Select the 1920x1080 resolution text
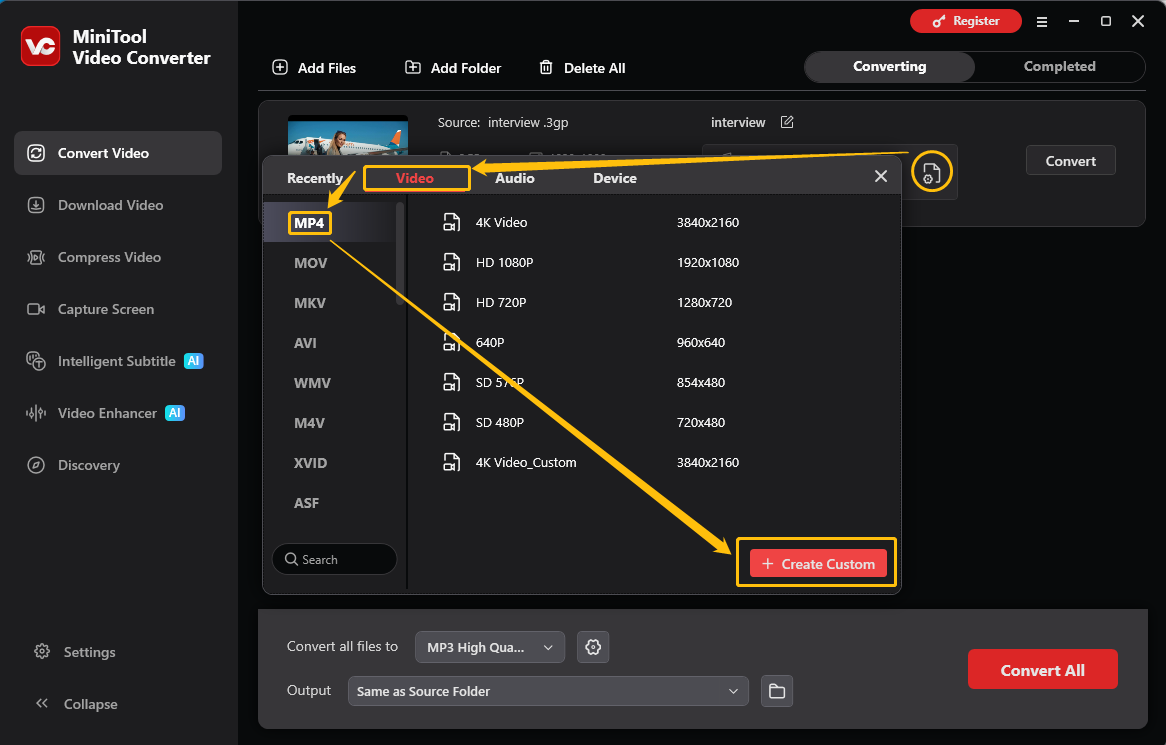This screenshot has width=1166, height=745. point(707,262)
